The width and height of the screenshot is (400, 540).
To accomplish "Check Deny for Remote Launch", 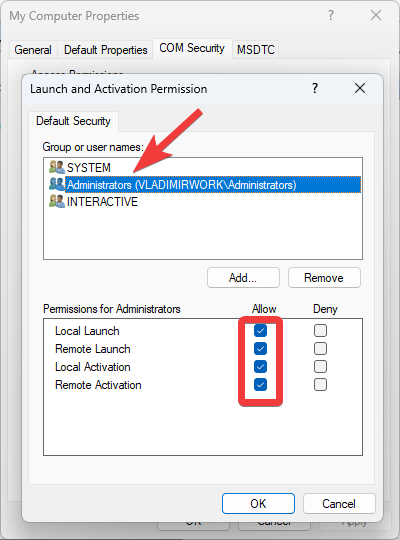I will coord(320,349).
